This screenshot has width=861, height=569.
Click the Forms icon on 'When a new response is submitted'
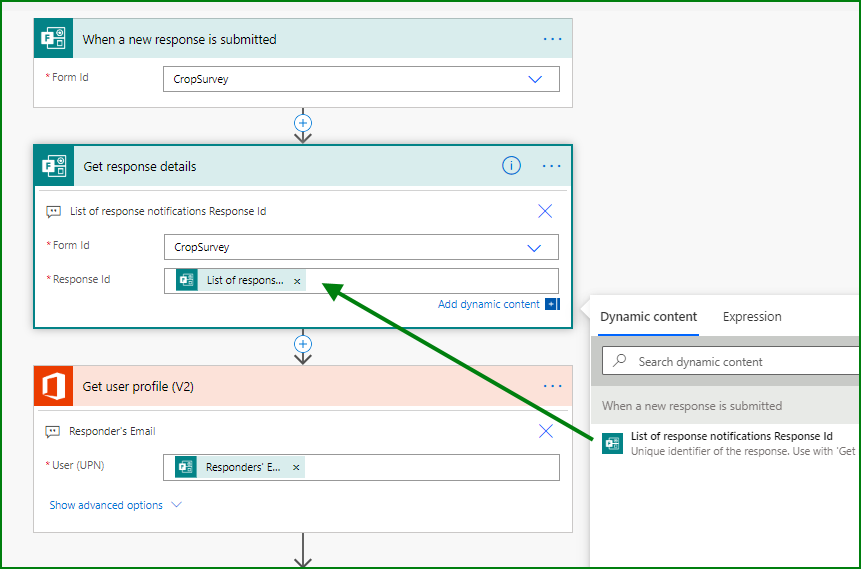pyautogui.click(x=53, y=38)
